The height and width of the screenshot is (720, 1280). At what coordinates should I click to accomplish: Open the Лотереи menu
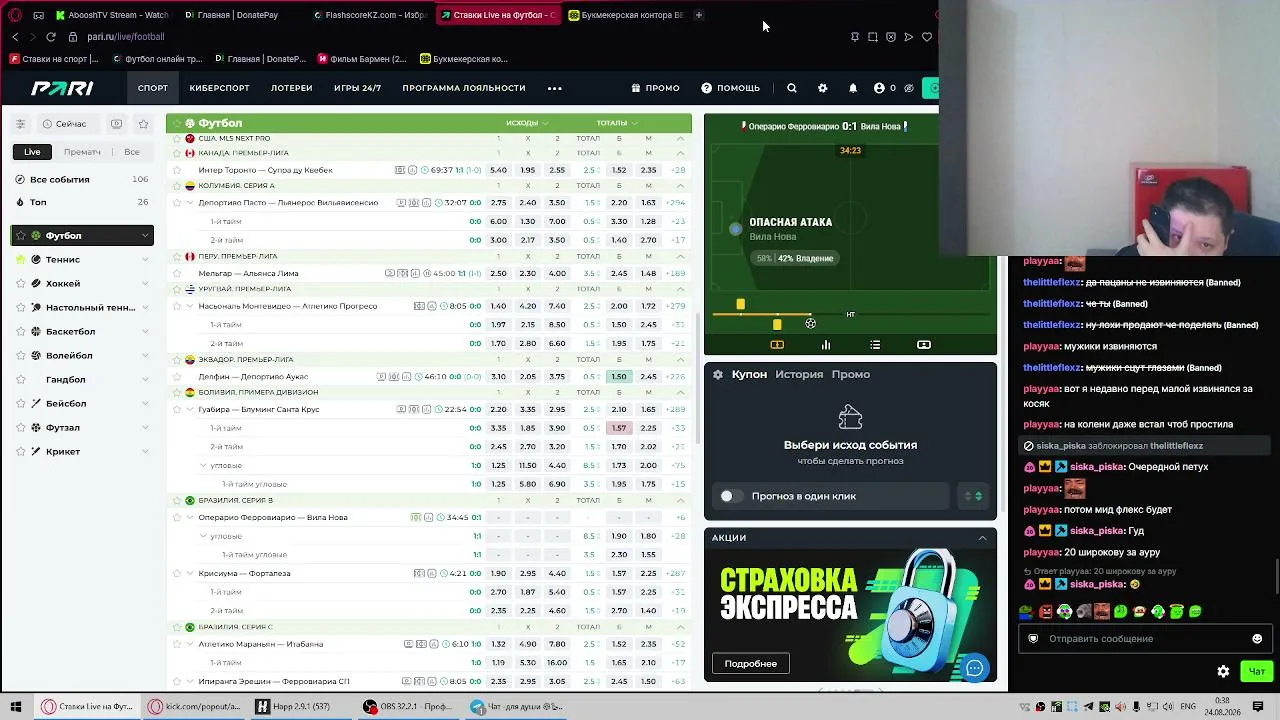coord(292,88)
